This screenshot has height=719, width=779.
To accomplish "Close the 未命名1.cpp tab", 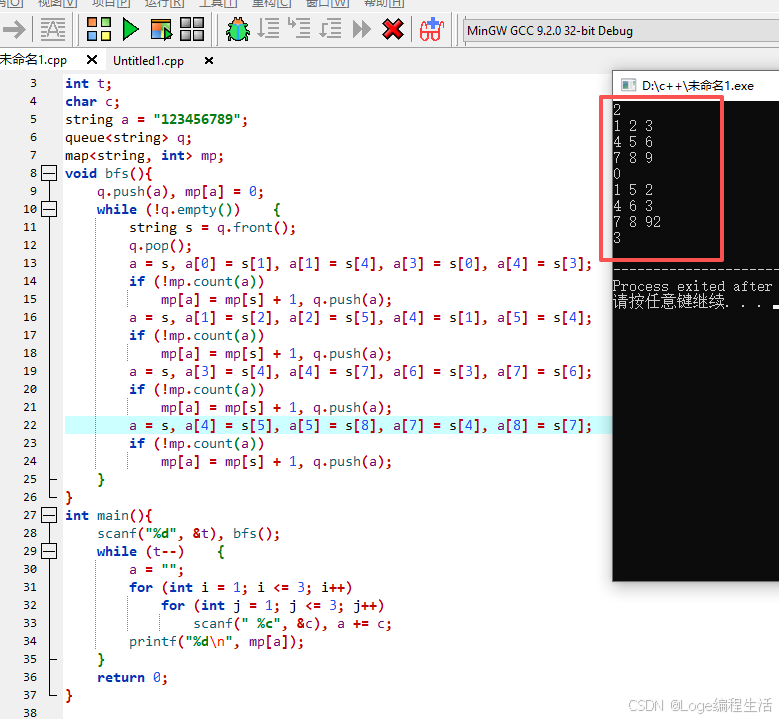I will coord(92,60).
